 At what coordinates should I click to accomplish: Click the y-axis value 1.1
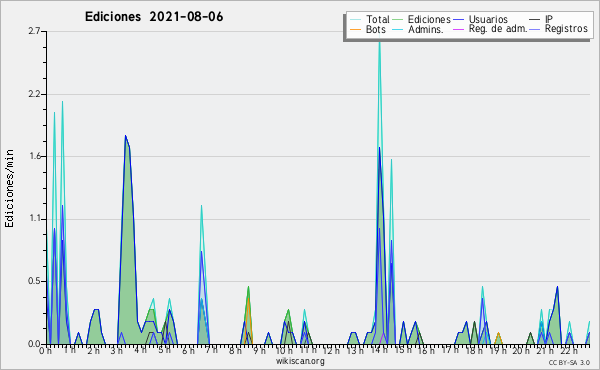point(34,219)
